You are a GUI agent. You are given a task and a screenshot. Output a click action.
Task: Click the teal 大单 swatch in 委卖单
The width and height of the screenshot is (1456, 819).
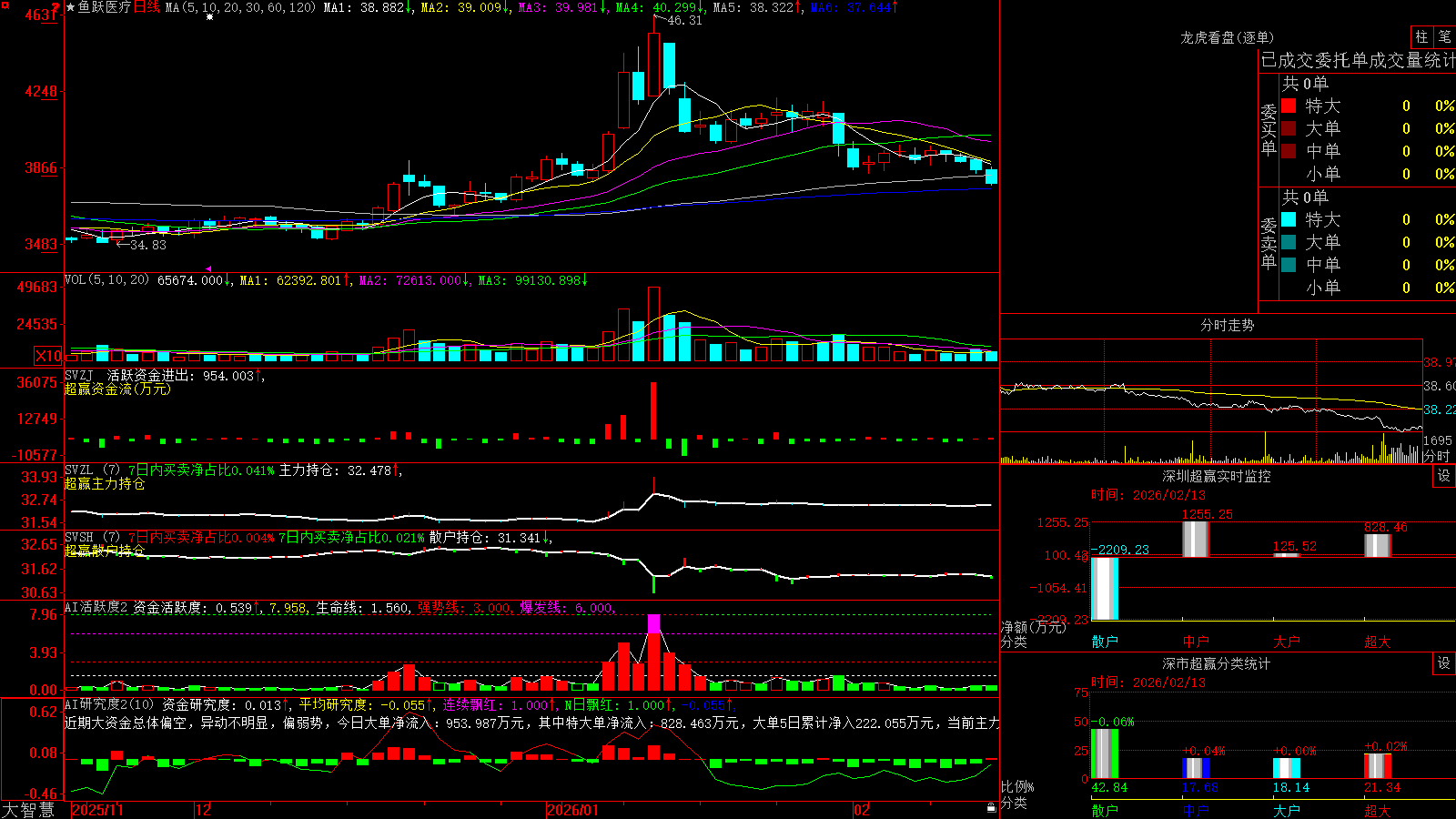pyautogui.click(x=1289, y=242)
